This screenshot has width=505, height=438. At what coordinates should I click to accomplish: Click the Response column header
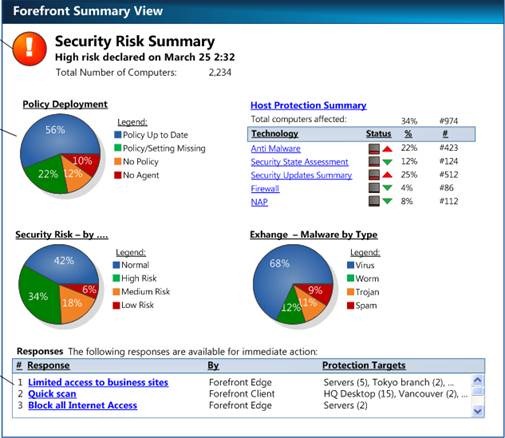coord(48,366)
